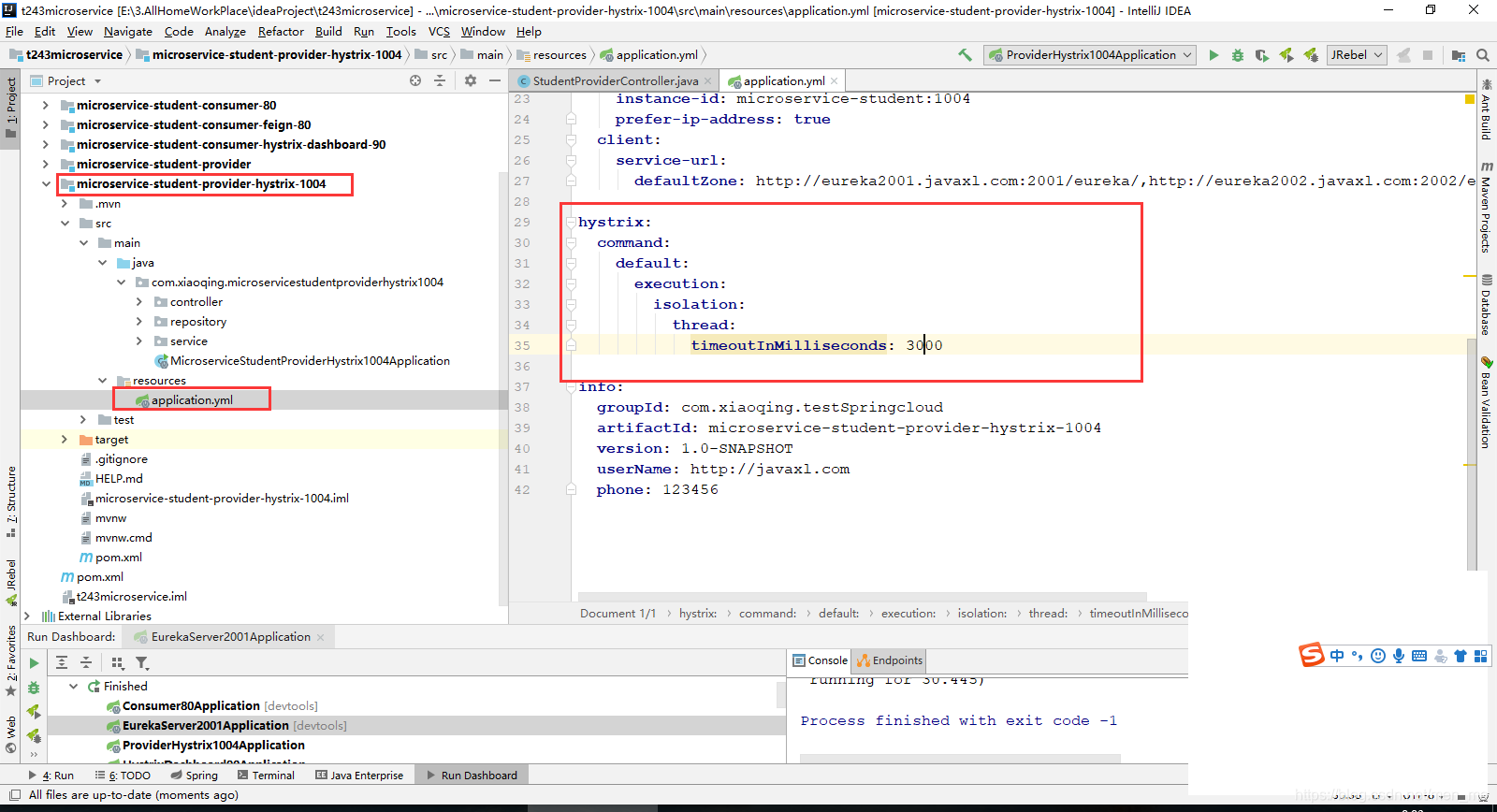Collapse microservice-student-provider-hystrix-1004 module
Screen dimensions: 1497x812
tap(45, 184)
